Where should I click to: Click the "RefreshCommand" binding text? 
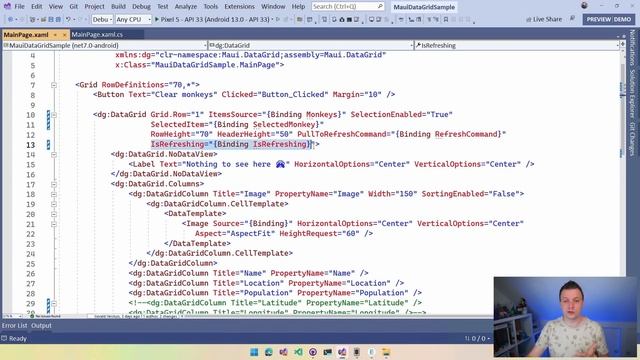pos(467,134)
